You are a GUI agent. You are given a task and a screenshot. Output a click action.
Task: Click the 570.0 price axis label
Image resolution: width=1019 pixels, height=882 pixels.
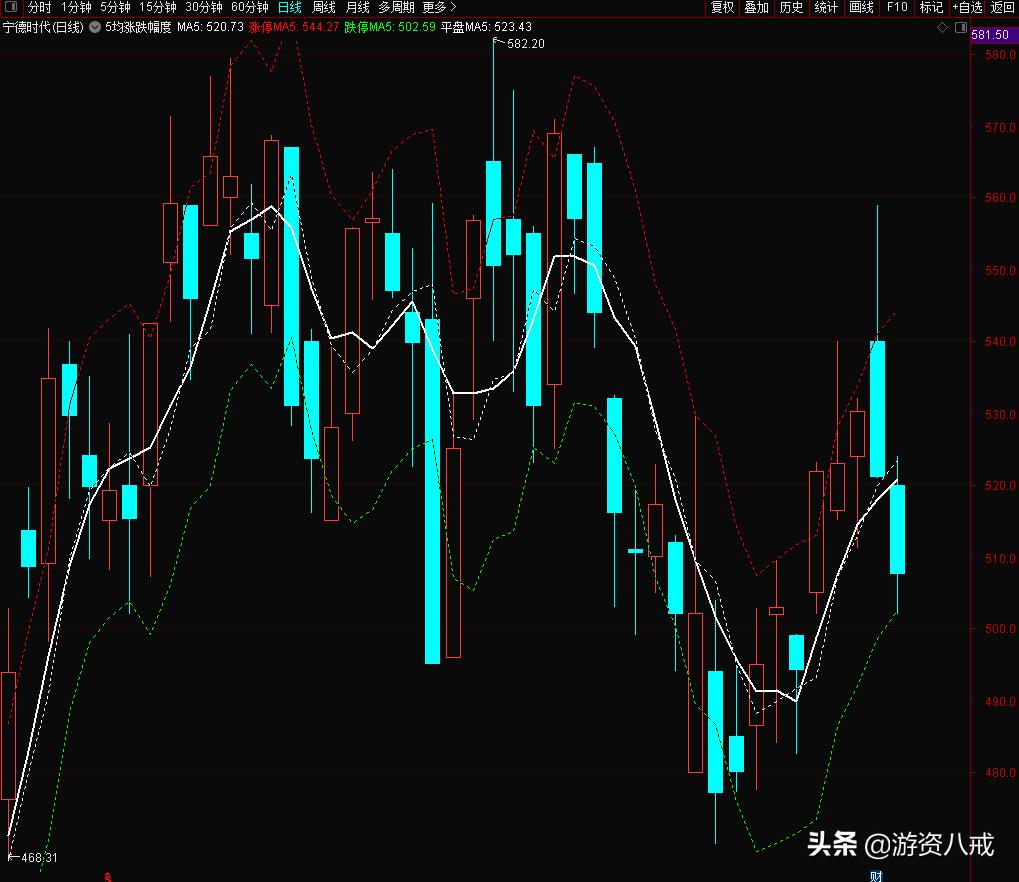(1000, 128)
